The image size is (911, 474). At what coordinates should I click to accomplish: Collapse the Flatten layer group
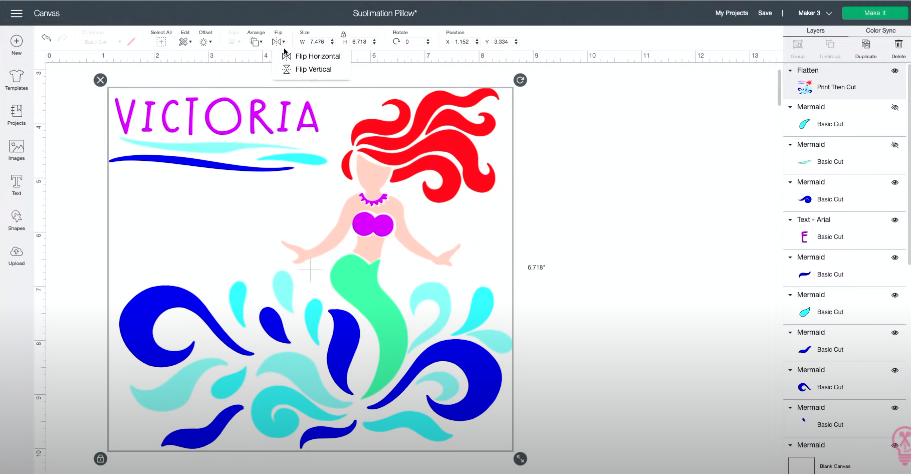(790, 70)
